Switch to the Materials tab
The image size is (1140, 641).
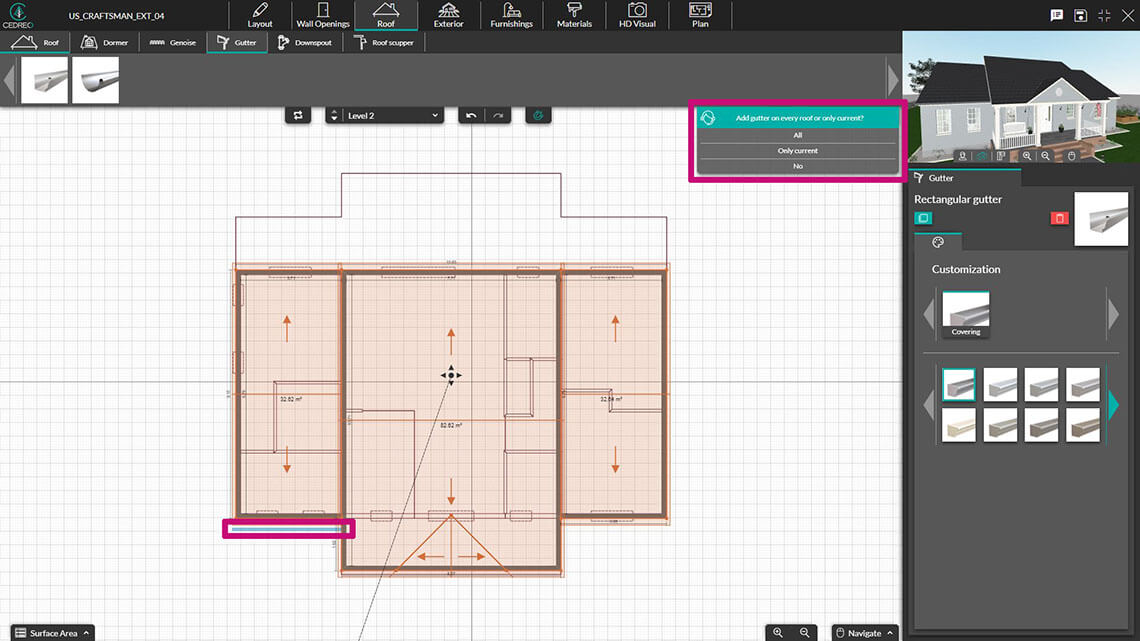coord(574,15)
